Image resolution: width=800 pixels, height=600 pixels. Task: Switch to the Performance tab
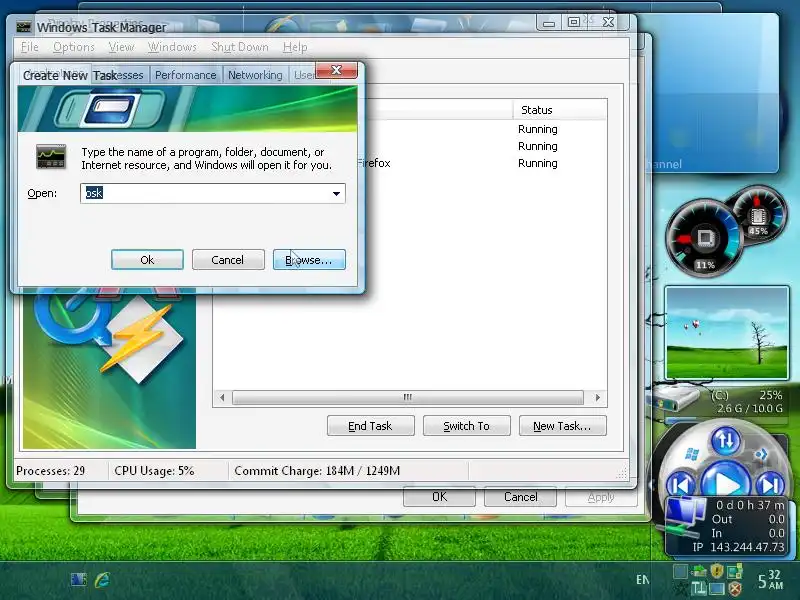pyautogui.click(x=186, y=75)
